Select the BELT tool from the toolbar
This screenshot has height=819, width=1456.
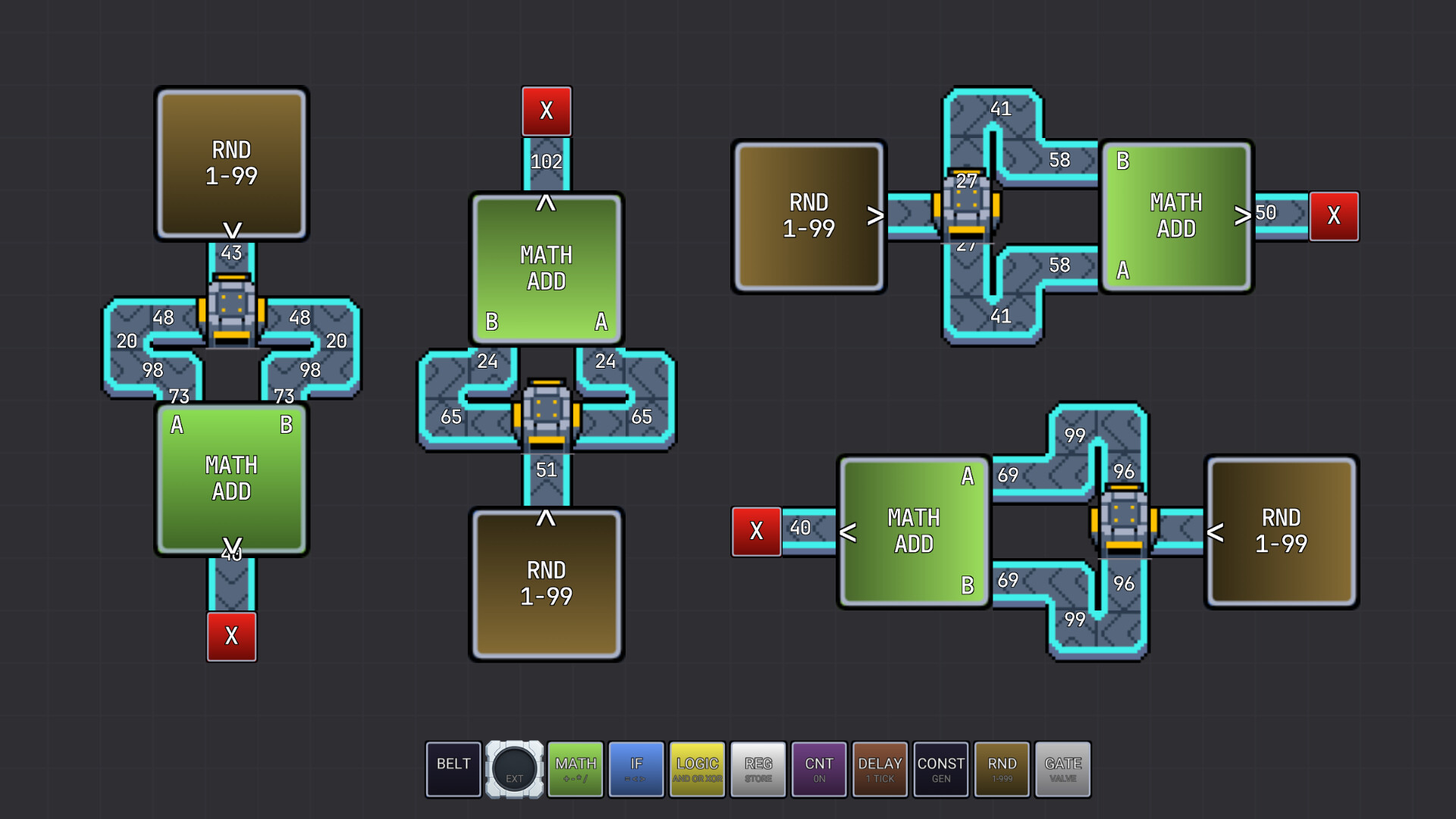[453, 769]
